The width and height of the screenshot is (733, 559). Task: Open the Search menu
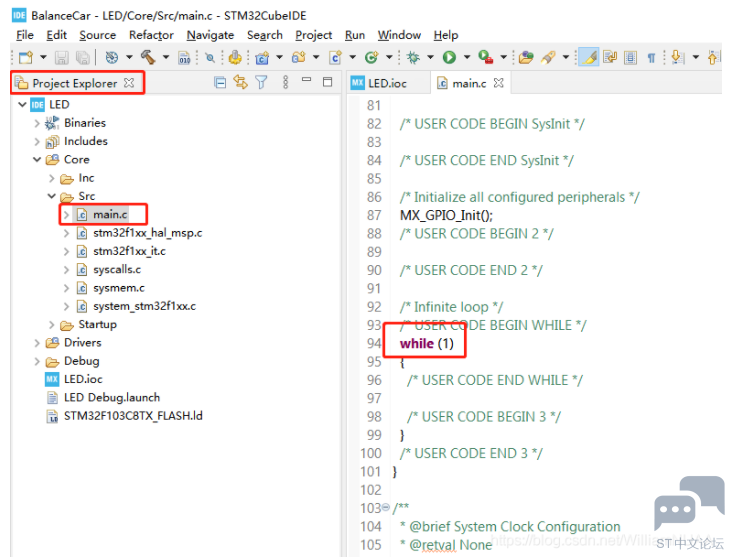coord(265,35)
